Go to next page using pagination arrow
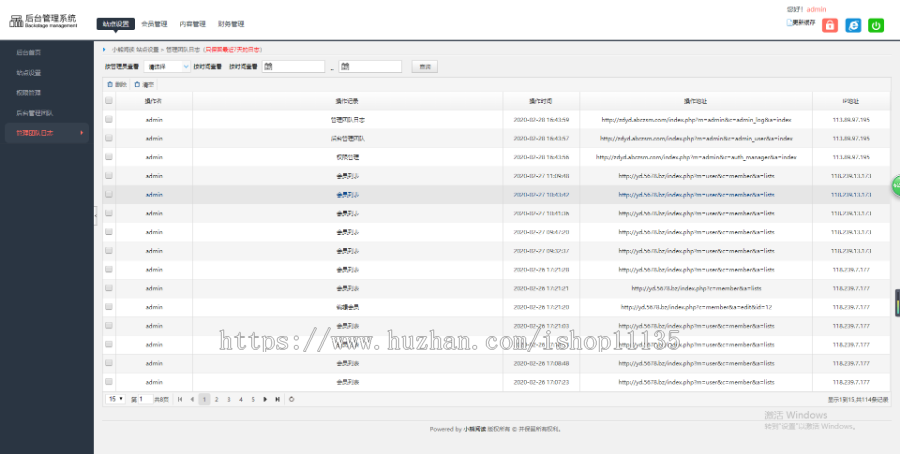 coord(265,399)
